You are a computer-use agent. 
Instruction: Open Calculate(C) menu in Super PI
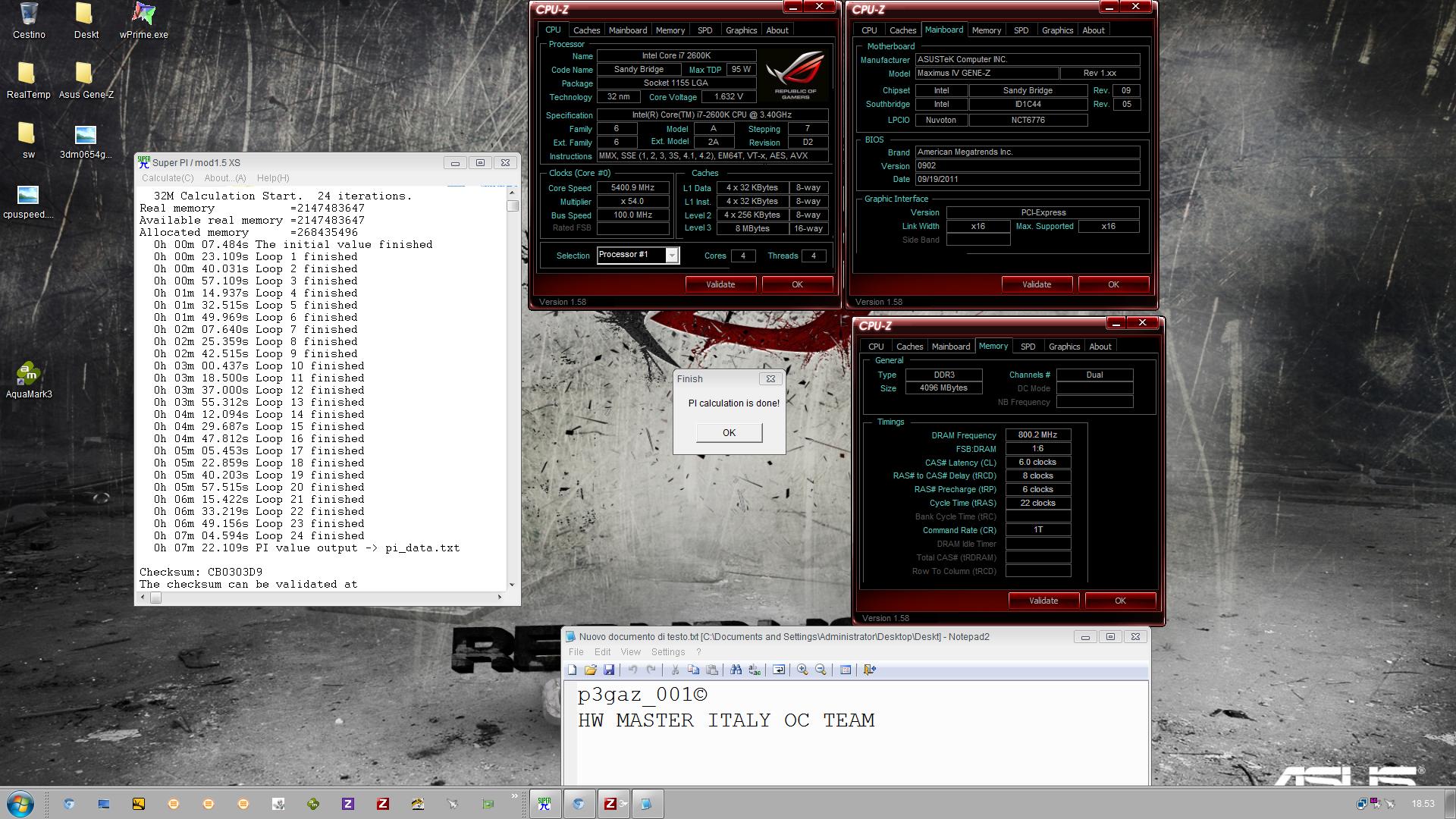point(168,178)
